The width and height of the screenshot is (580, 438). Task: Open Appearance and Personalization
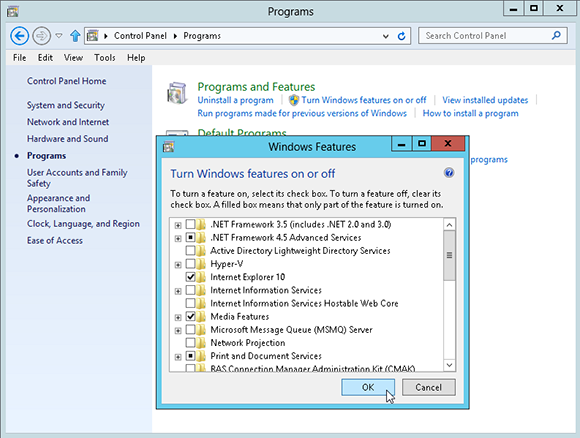click(x=58, y=203)
